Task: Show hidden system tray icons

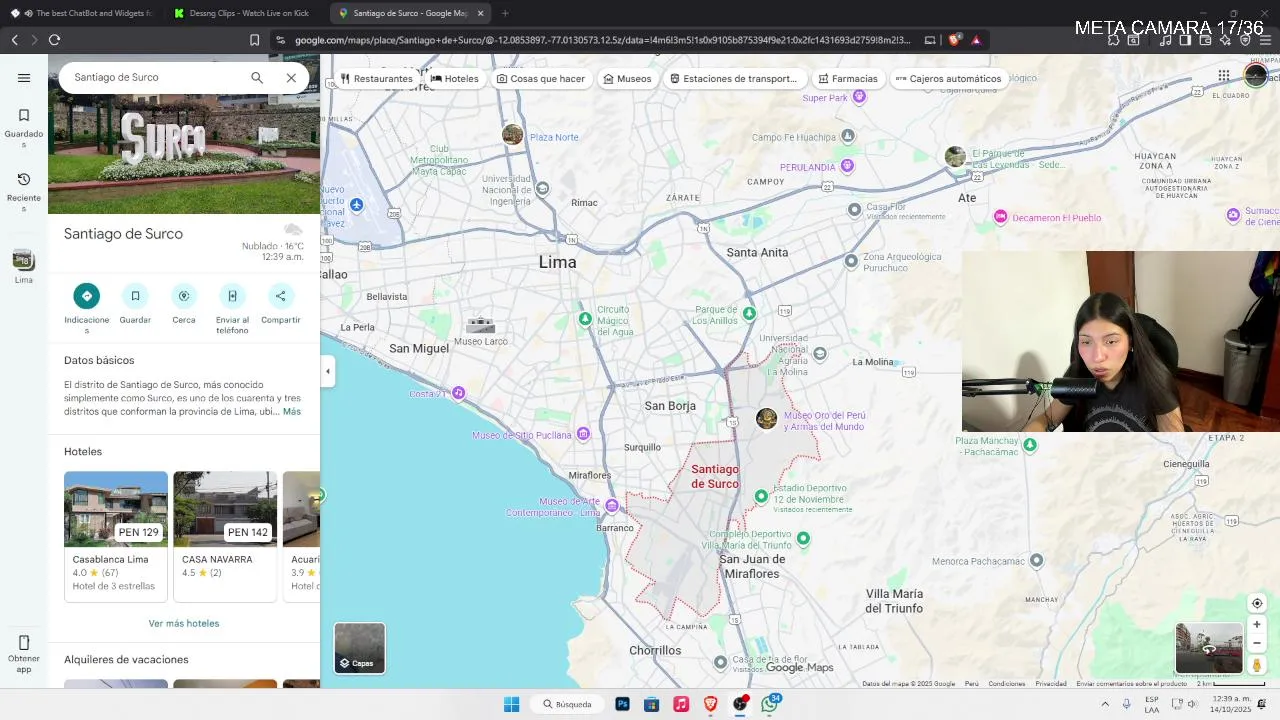Action: 1105,704
